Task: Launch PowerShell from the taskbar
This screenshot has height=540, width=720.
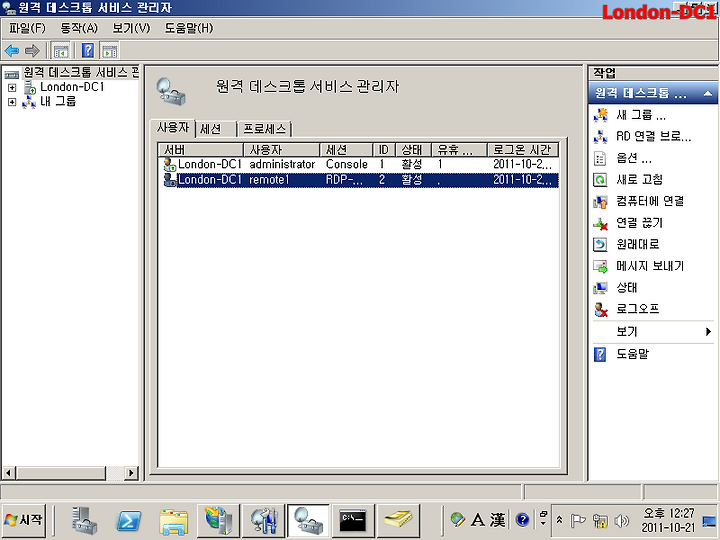Action: [129, 521]
